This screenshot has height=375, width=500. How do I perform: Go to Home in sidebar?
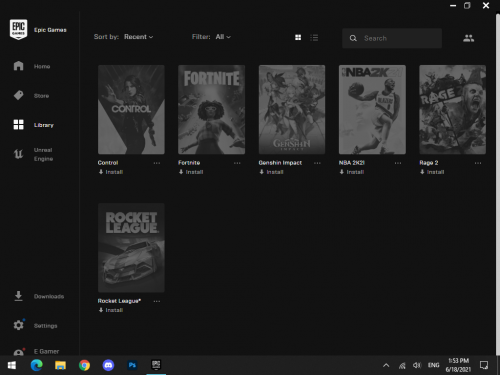[x=42, y=66]
